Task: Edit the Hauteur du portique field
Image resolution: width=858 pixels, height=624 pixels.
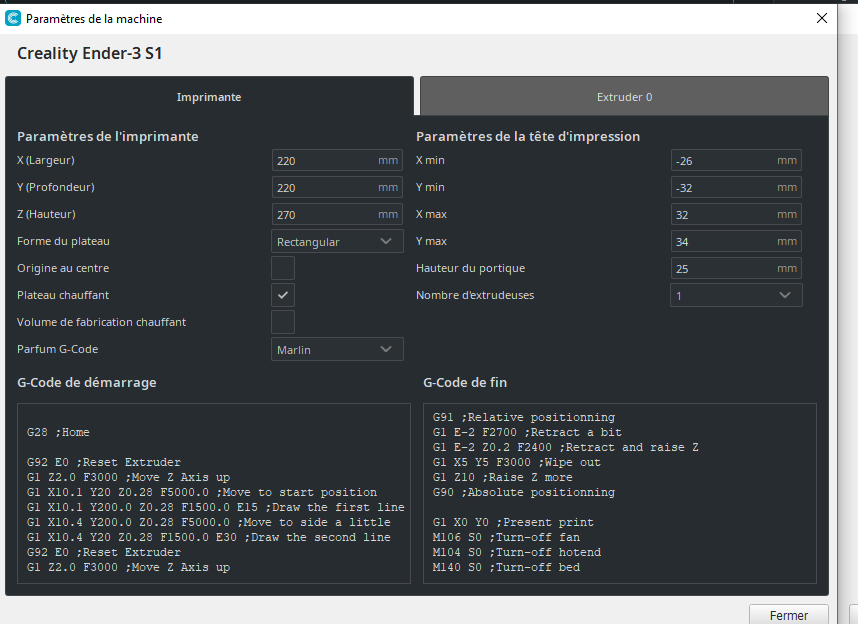Action: [737, 268]
